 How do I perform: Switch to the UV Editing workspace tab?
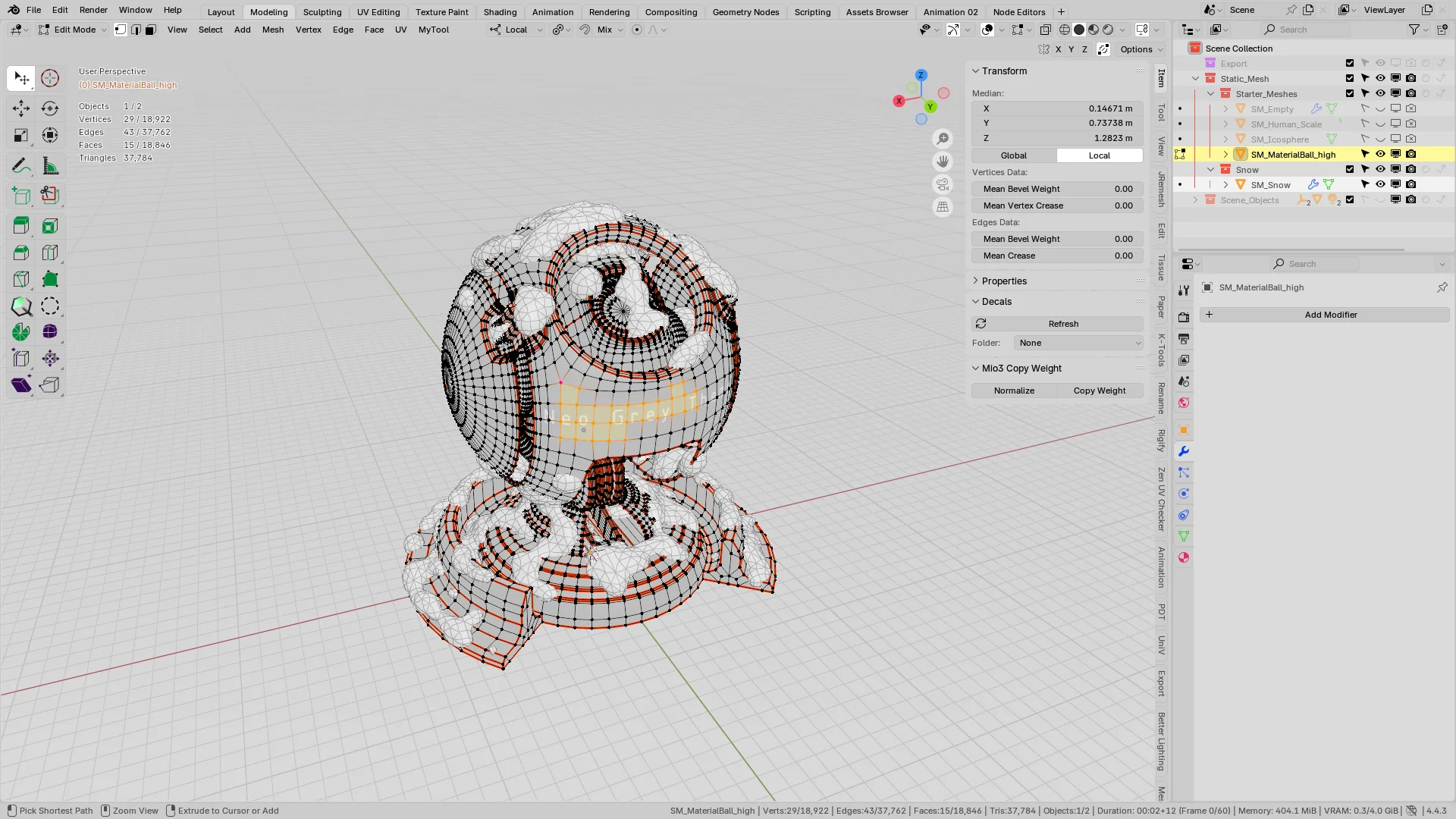(x=378, y=12)
